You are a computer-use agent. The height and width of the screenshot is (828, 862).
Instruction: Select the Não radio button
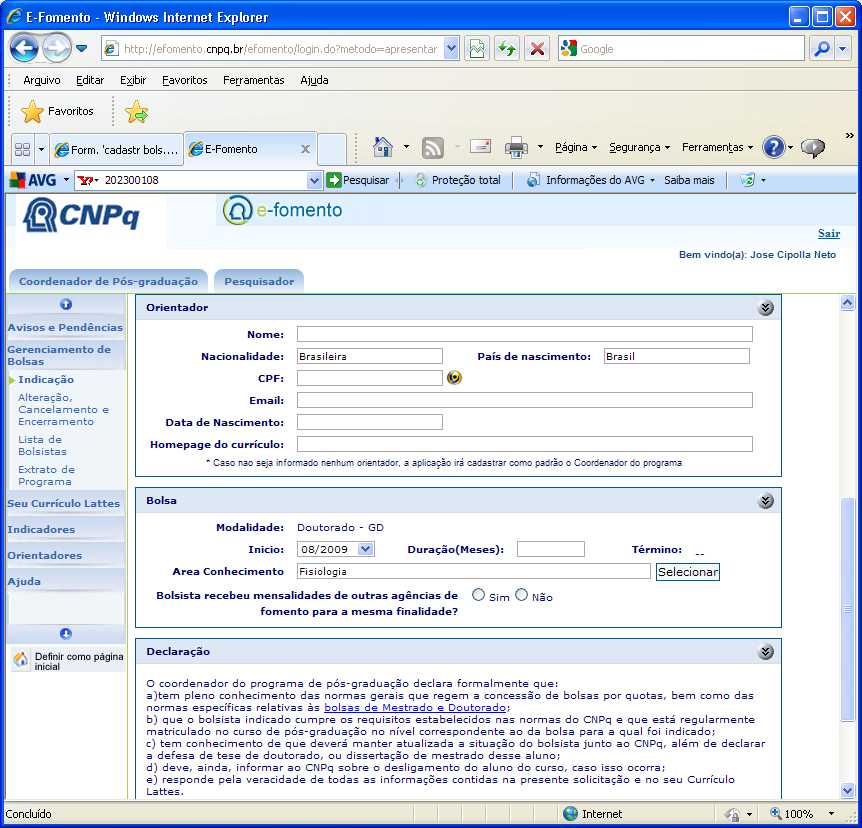click(x=521, y=595)
